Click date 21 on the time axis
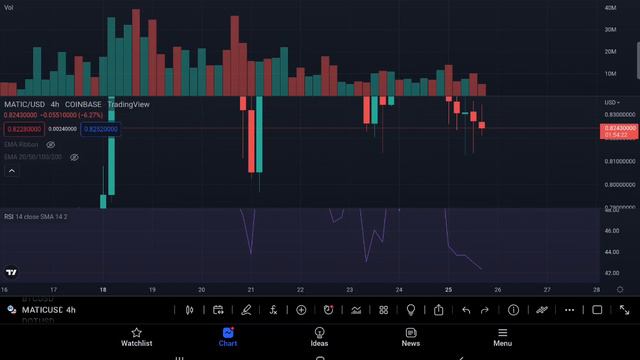This screenshot has height=360, width=640. (251, 290)
